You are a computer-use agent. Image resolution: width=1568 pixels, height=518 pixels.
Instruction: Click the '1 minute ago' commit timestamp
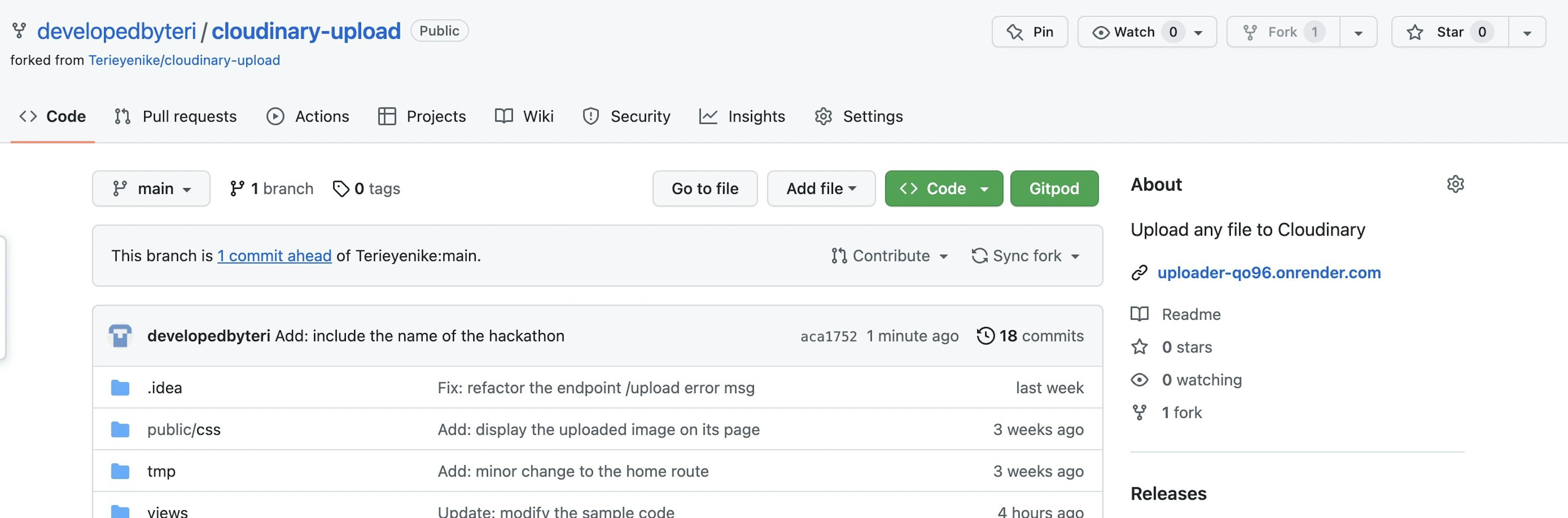[x=912, y=336]
